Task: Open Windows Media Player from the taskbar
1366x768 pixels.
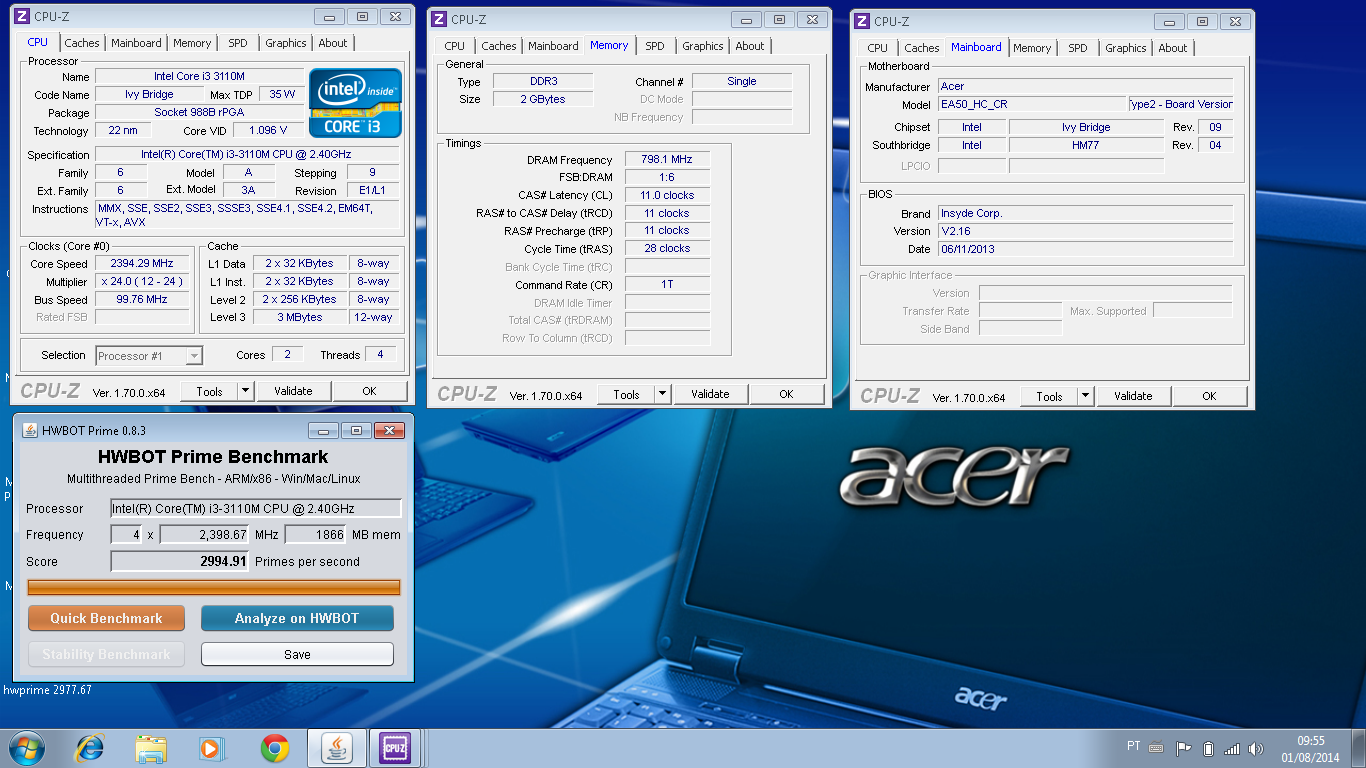Action: point(210,748)
